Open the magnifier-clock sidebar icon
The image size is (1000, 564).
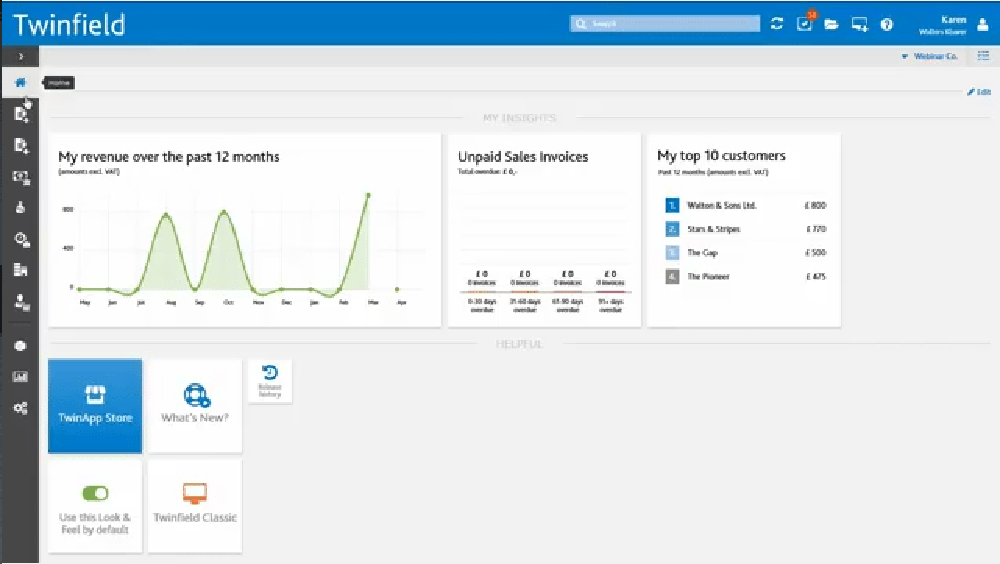[x=21, y=239]
